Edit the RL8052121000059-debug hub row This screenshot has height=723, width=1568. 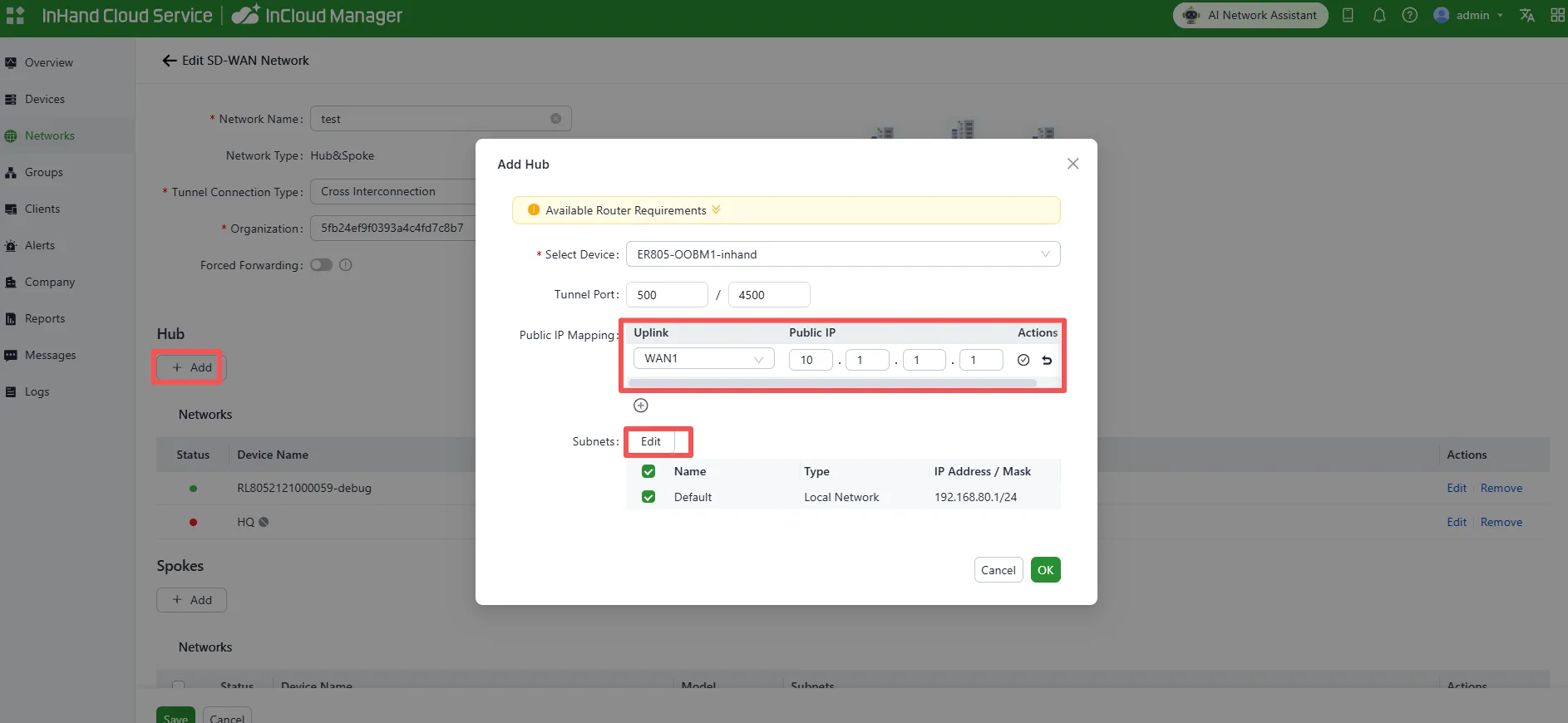pos(1456,488)
